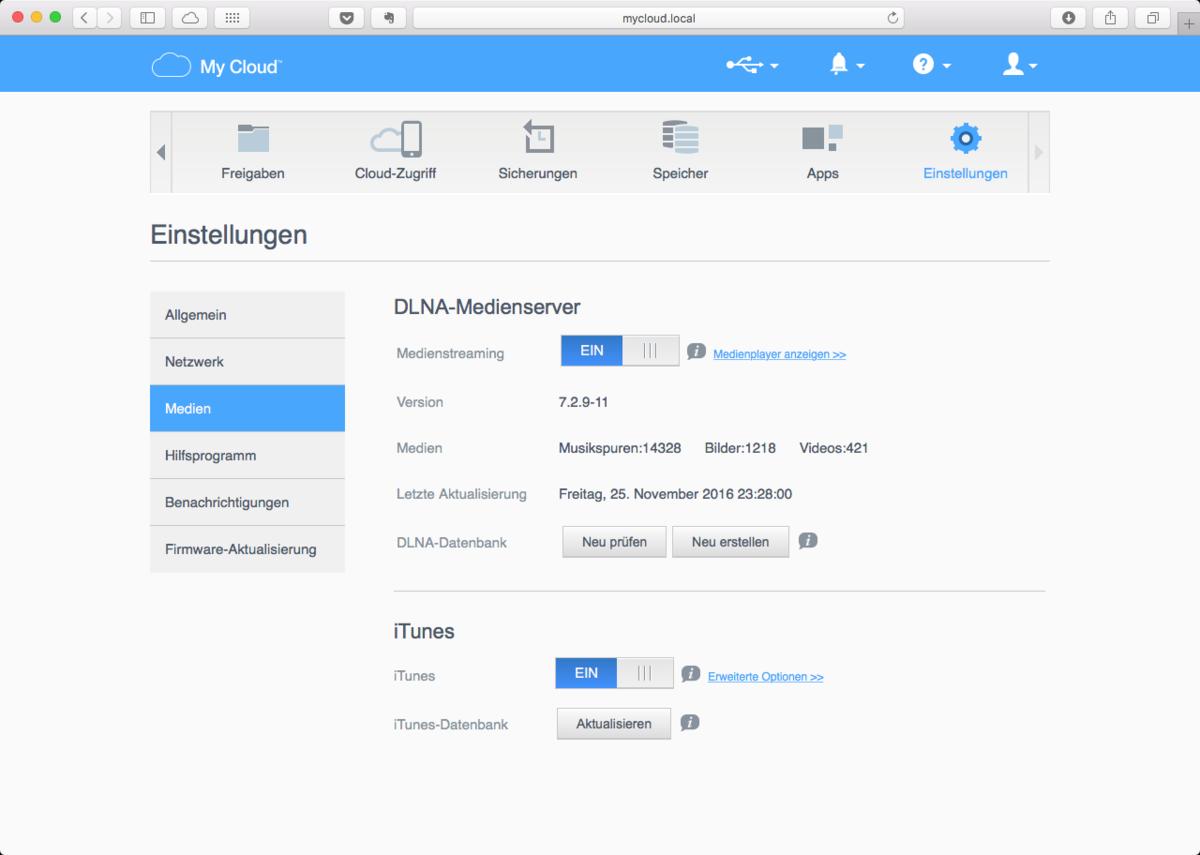Open the Sicherungen section
Viewport: 1200px width, 855px height.
click(538, 152)
